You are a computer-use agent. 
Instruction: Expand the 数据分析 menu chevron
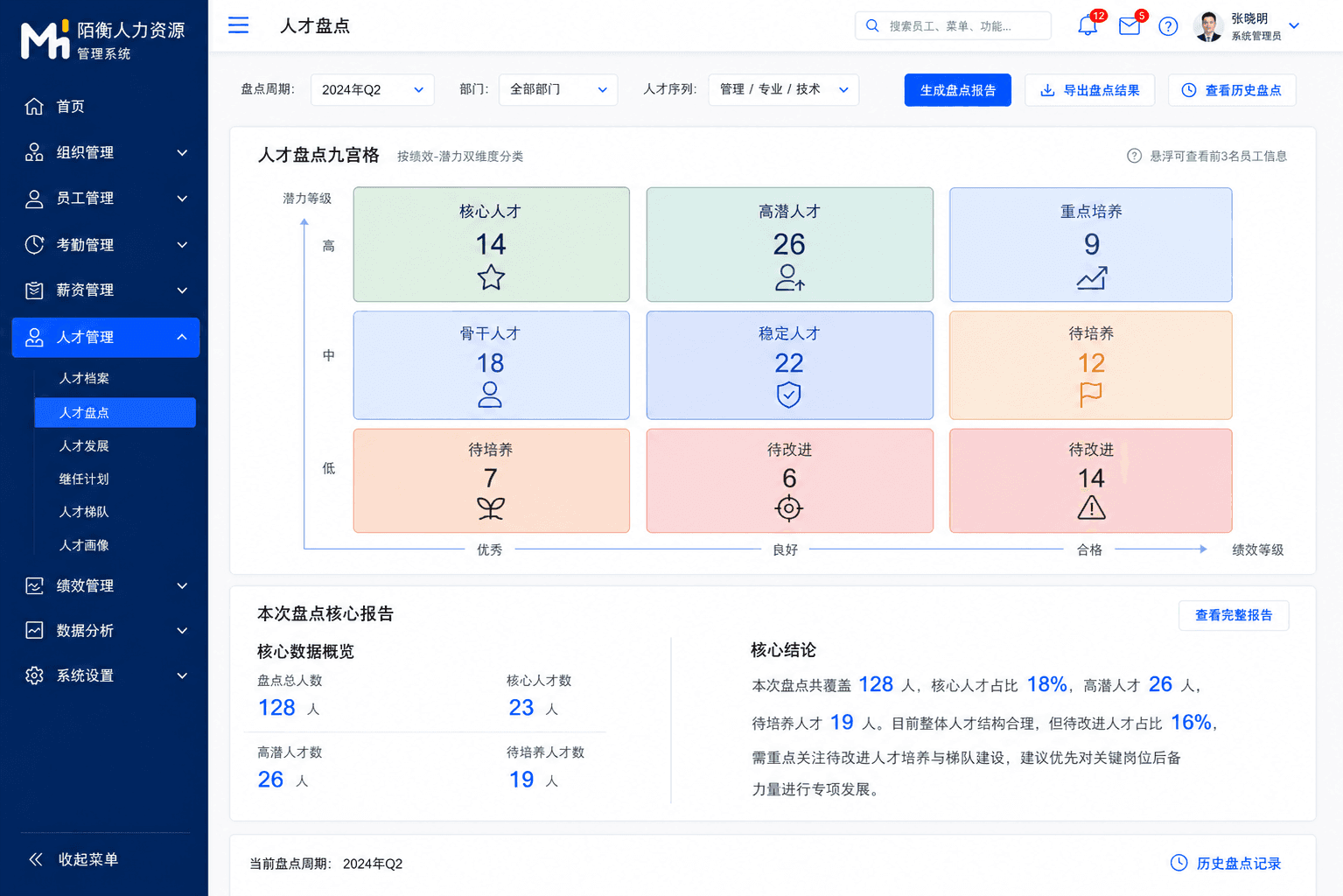tap(182, 631)
